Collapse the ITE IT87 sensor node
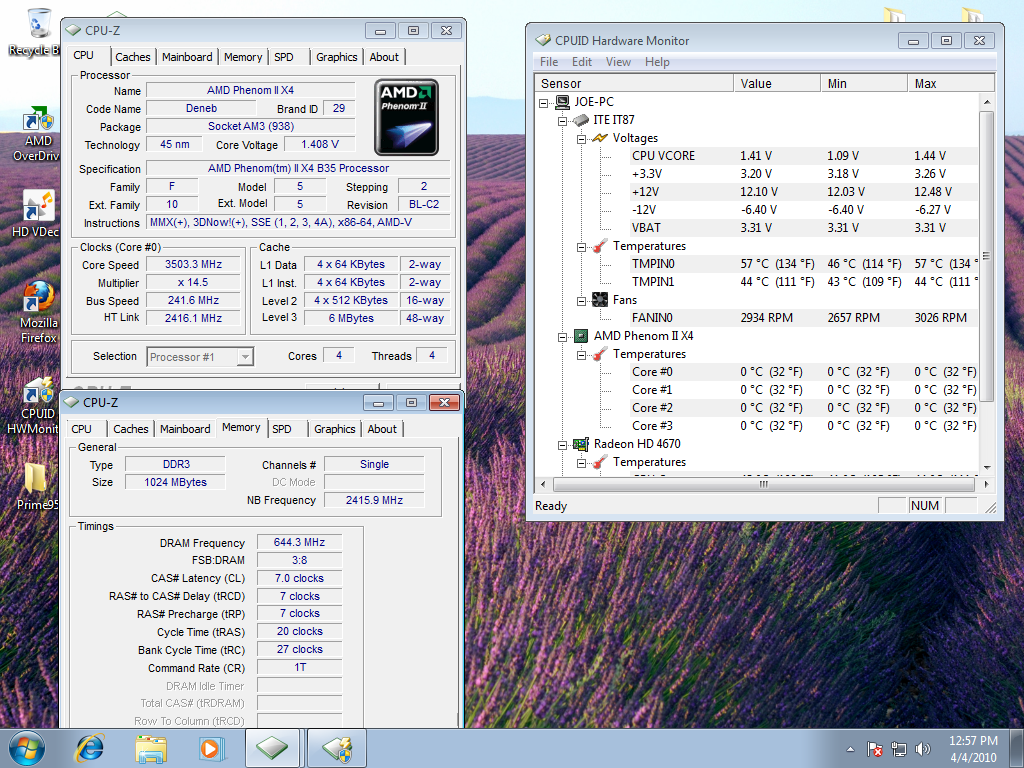The height and width of the screenshot is (768, 1024). click(563, 120)
